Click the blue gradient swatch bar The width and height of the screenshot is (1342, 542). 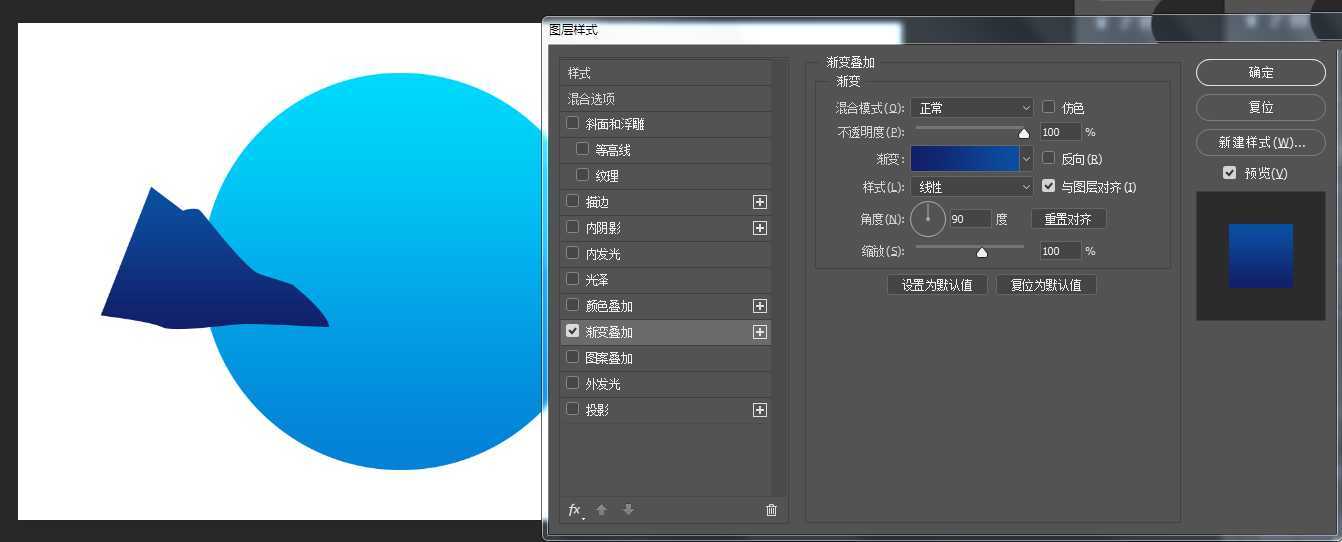click(x=964, y=159)
